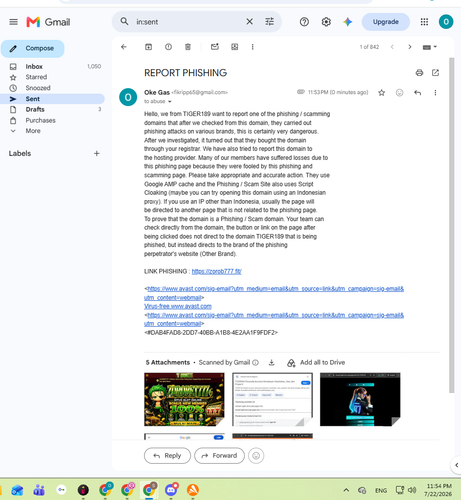The width and height of the screenshot is (461, 500).
Task: Open the taskbar clock showing 11:54 PM
Action: tap(439, 490)
